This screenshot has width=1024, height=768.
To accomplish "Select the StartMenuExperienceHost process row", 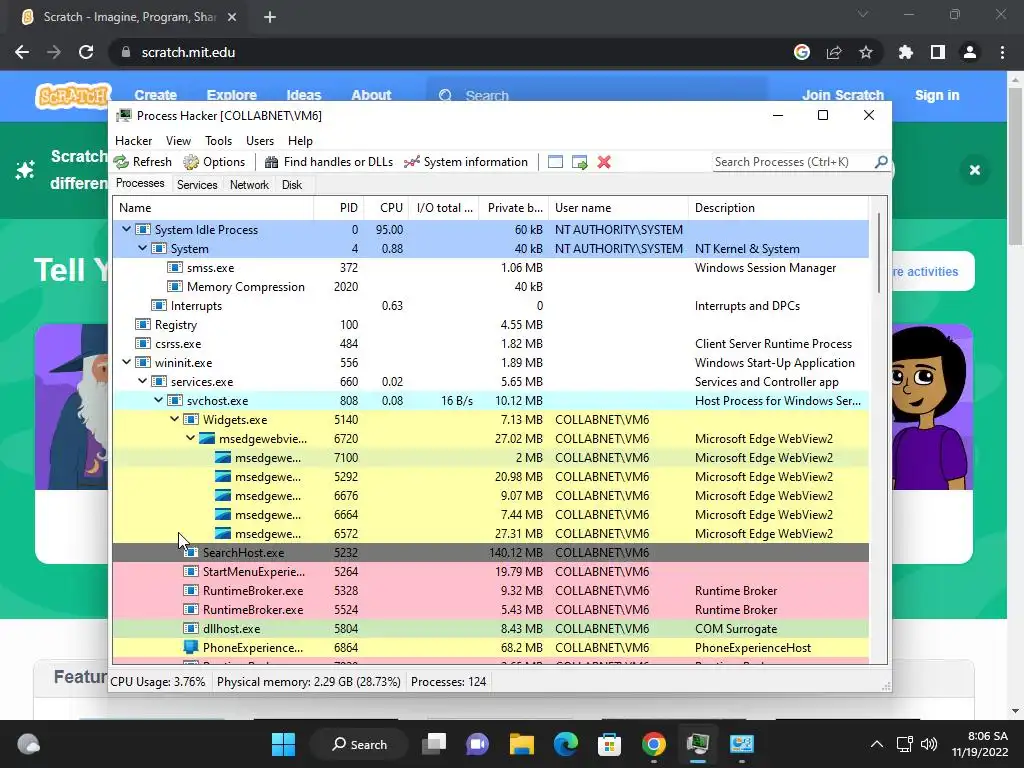I will [490, 571].
